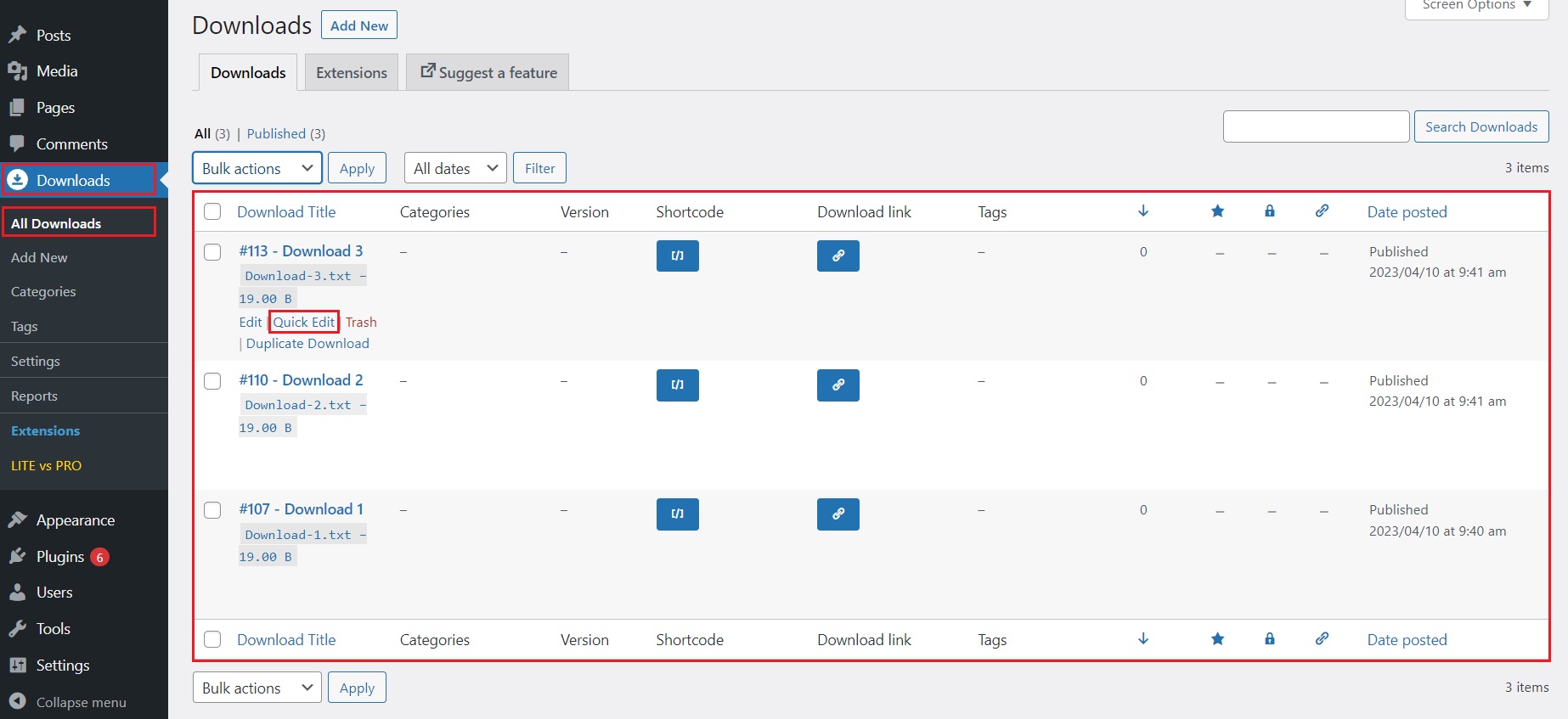
Task: Open the bottom Bulk actions dropdown
Action: pos(257,688)
